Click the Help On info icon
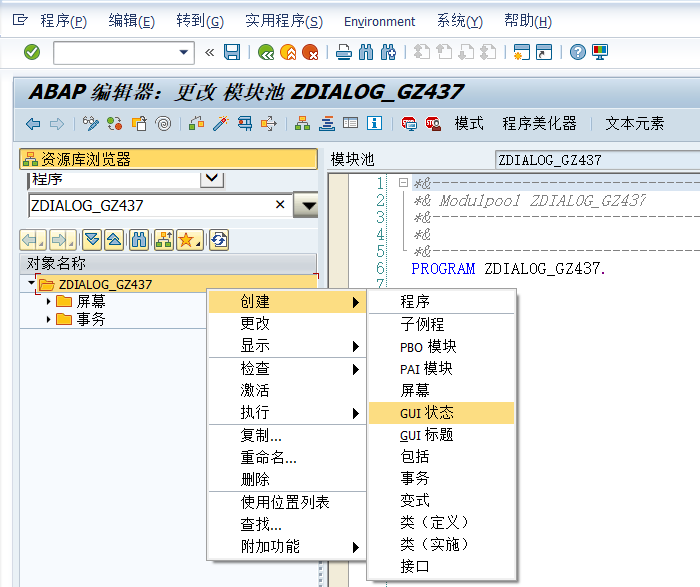700x587 pixels. click(x=375, y=123)
